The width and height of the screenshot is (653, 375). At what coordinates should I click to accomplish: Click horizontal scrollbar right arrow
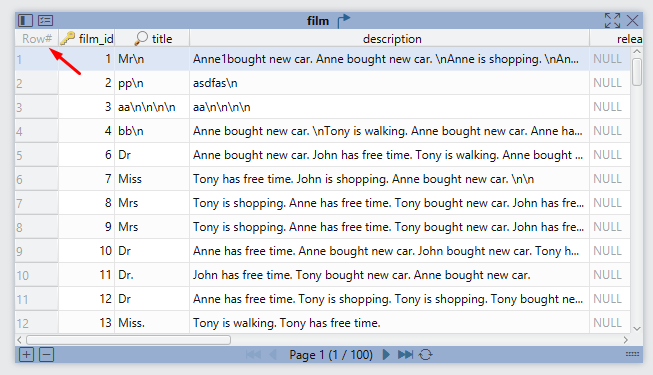tap(626, 340)
